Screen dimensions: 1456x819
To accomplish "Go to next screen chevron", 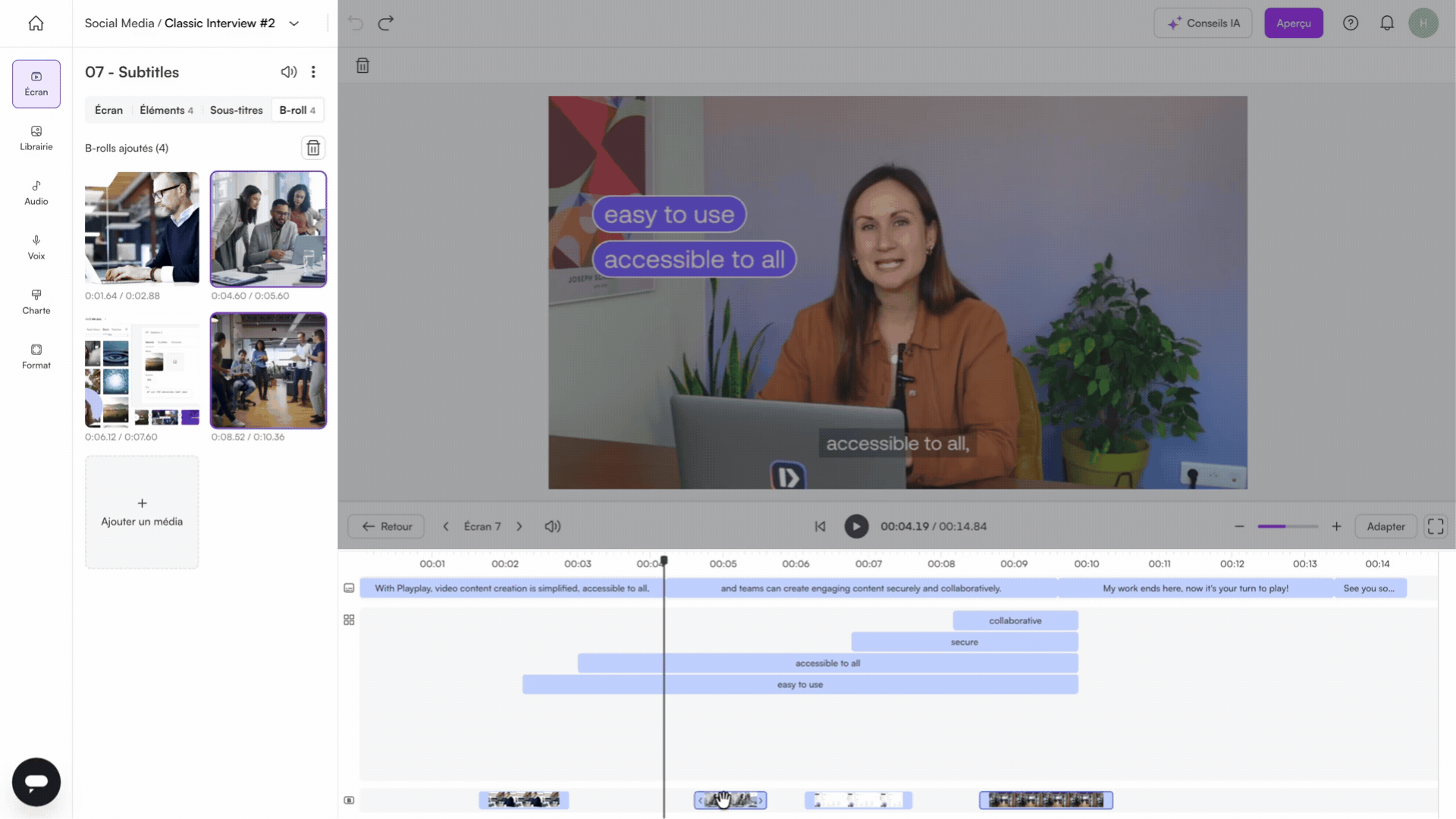I will point(519,526).
